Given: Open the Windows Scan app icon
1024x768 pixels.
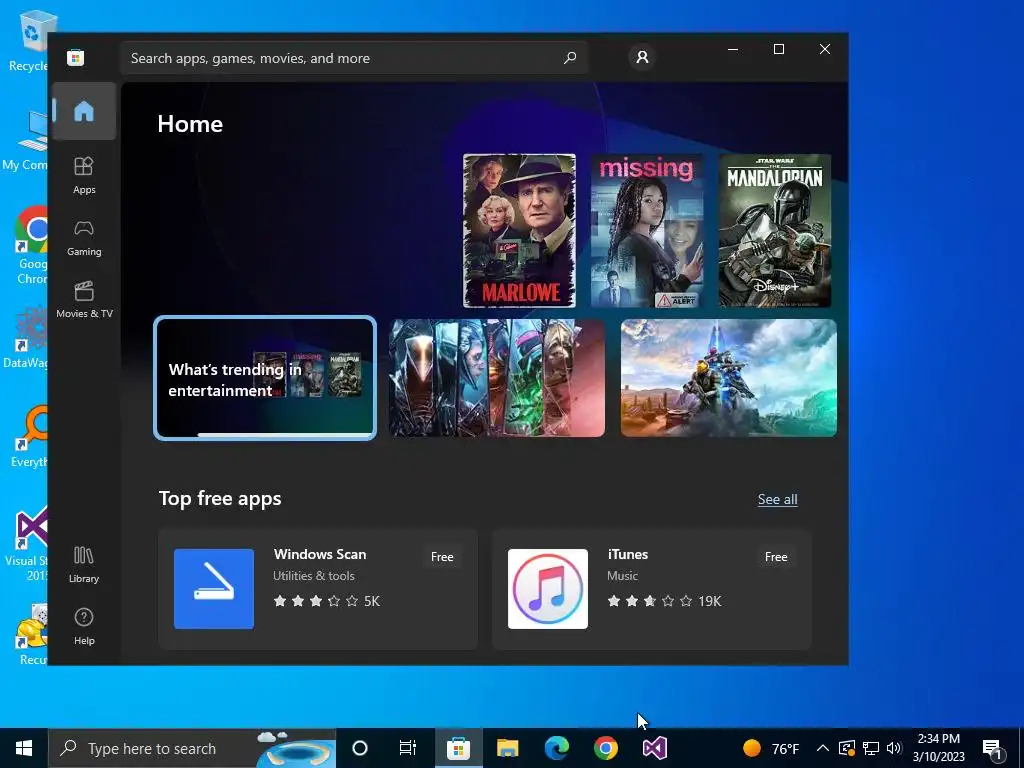Looking at the screenshot, I should [214, 589].
